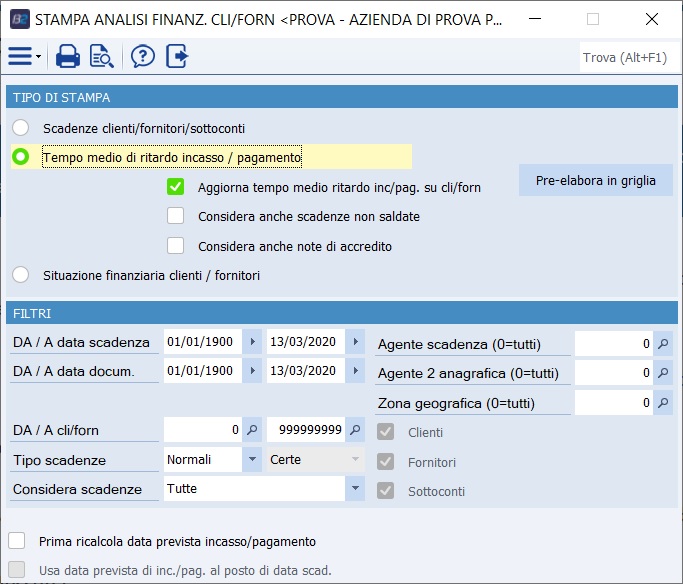Click the Trova (Alt+F1) search box
The width and height of the screenshot is (683, 584).
click(630, 57)
